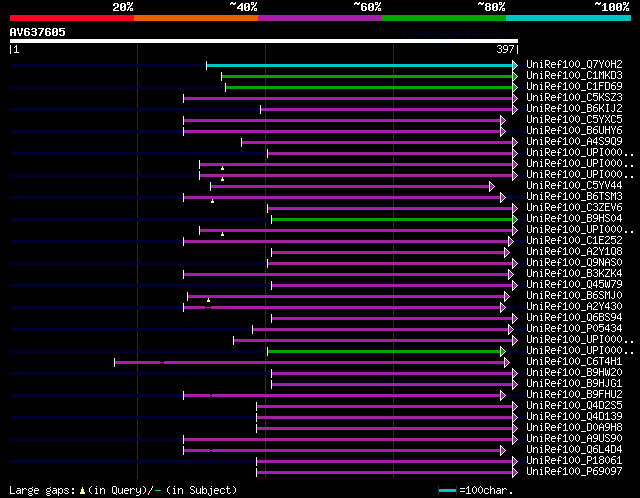Click the green ~80% legend segment
The height and width of the screenshot is (498, 640).
(444, 18)
